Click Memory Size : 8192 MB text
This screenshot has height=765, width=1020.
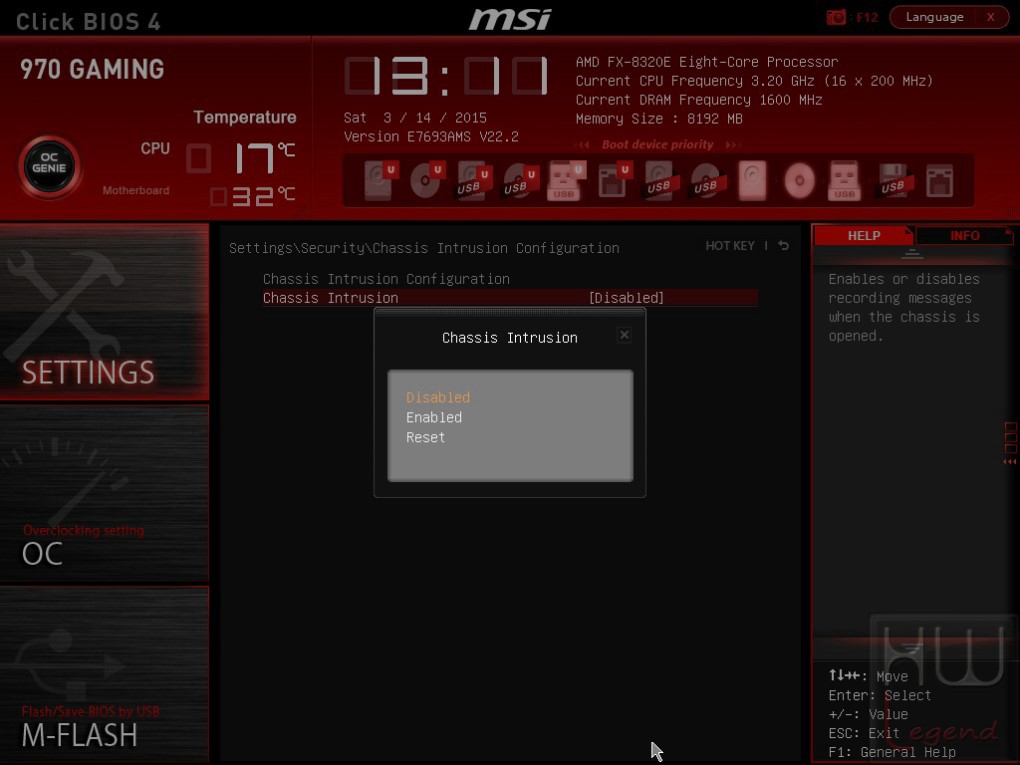[659, 118]
